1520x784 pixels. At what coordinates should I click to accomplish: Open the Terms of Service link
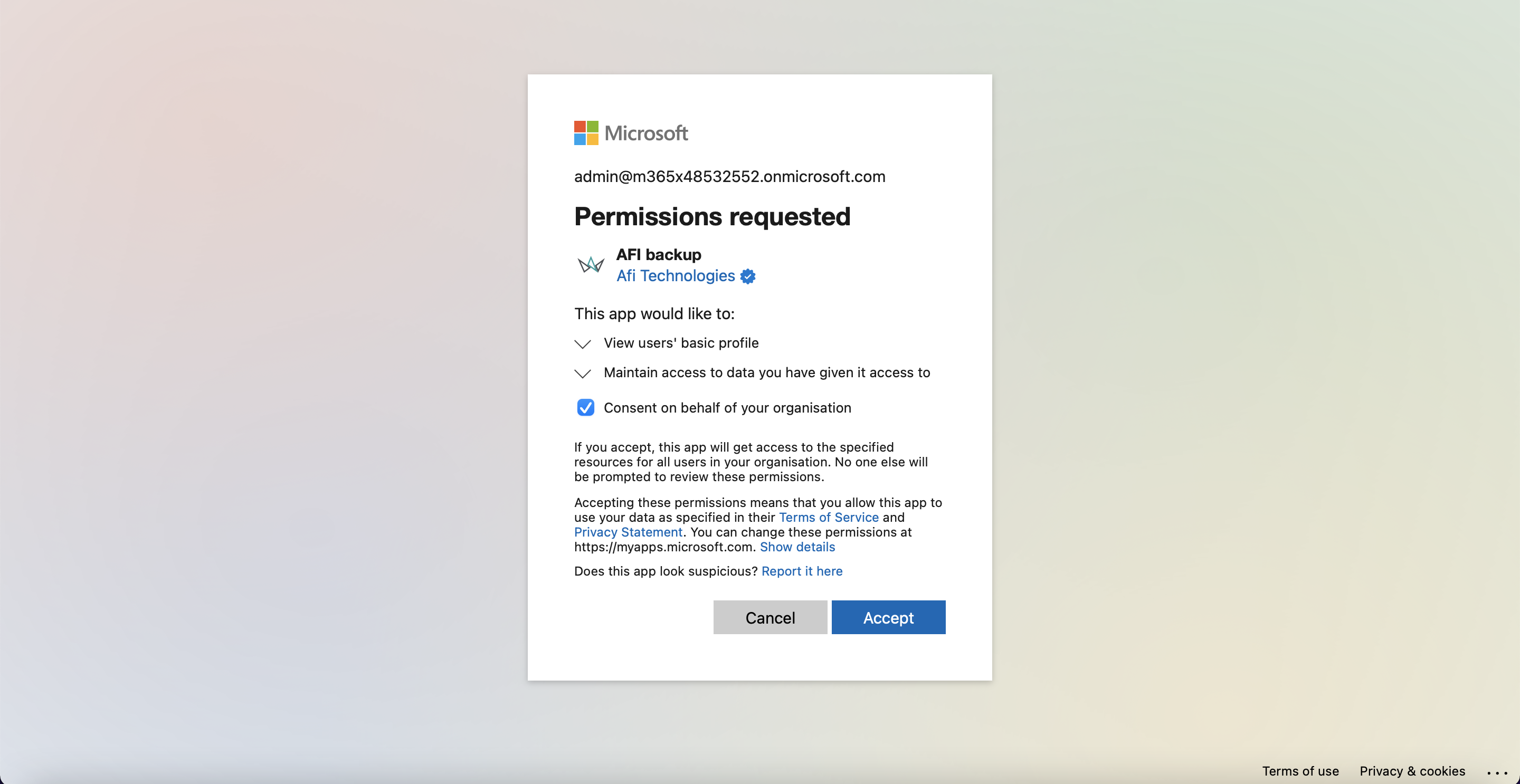pyautogui.click(x=829, y=518)
